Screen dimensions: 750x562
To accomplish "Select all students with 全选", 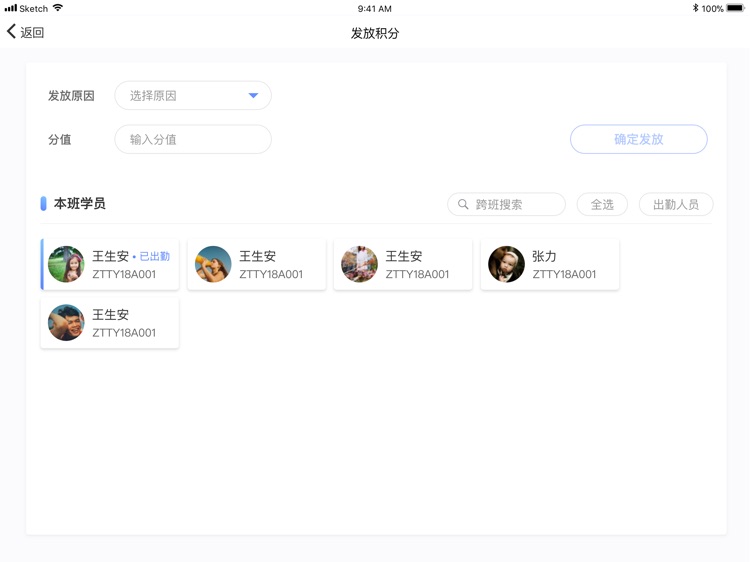I will 602,205.
